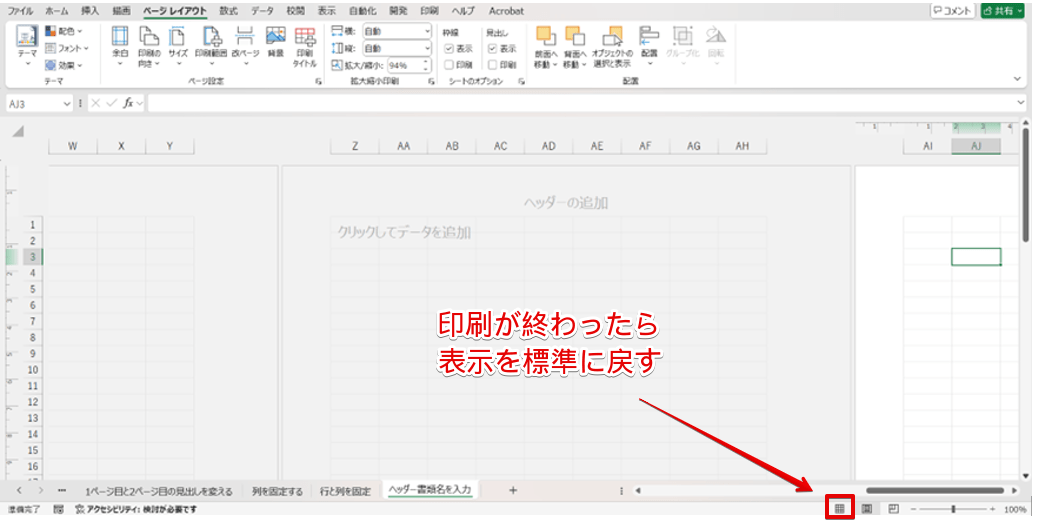Open sheet tab 行と列を固定
Image resolution: width=1037 pixels, height=523 pixels.
pos(345,491)
